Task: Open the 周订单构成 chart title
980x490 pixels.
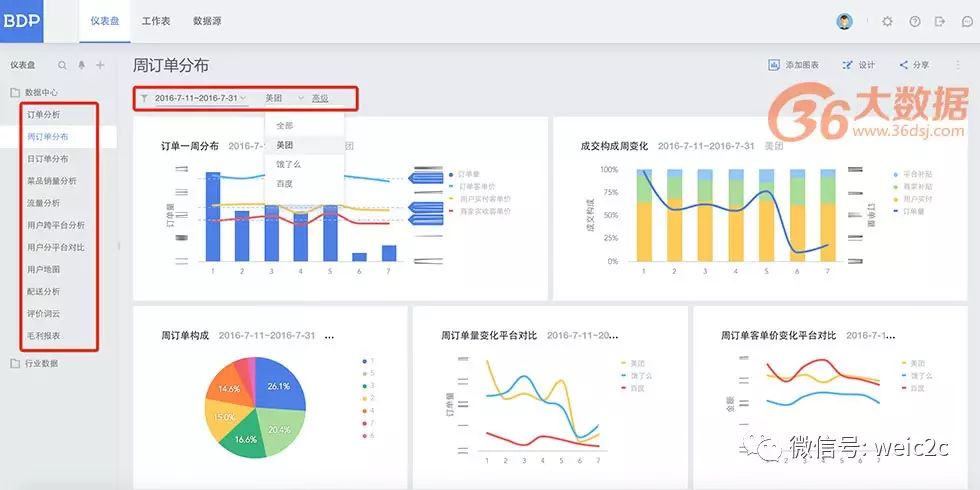Action: point(185,336)
